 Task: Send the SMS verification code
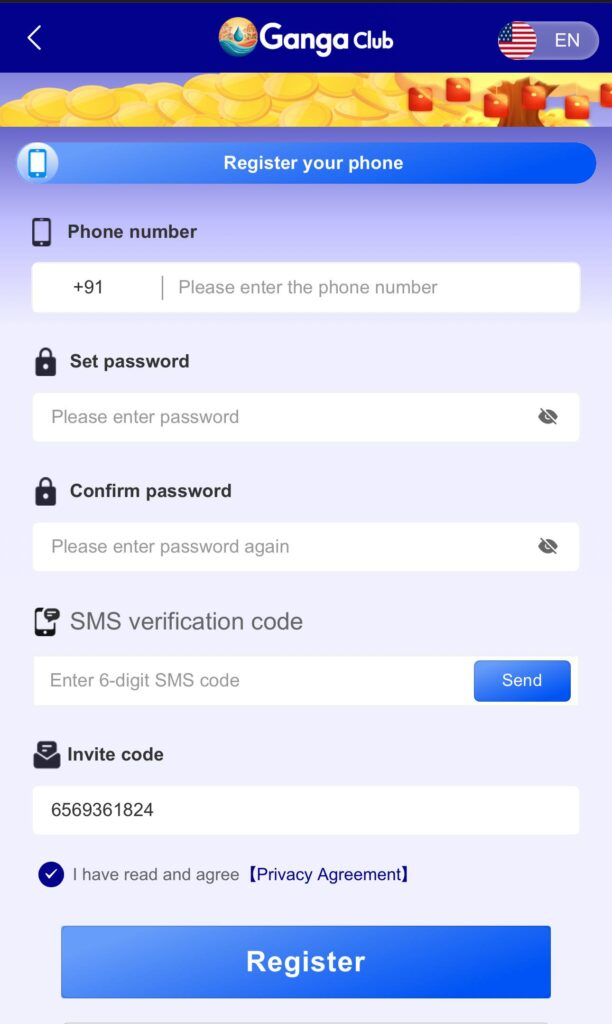point(522,681)
